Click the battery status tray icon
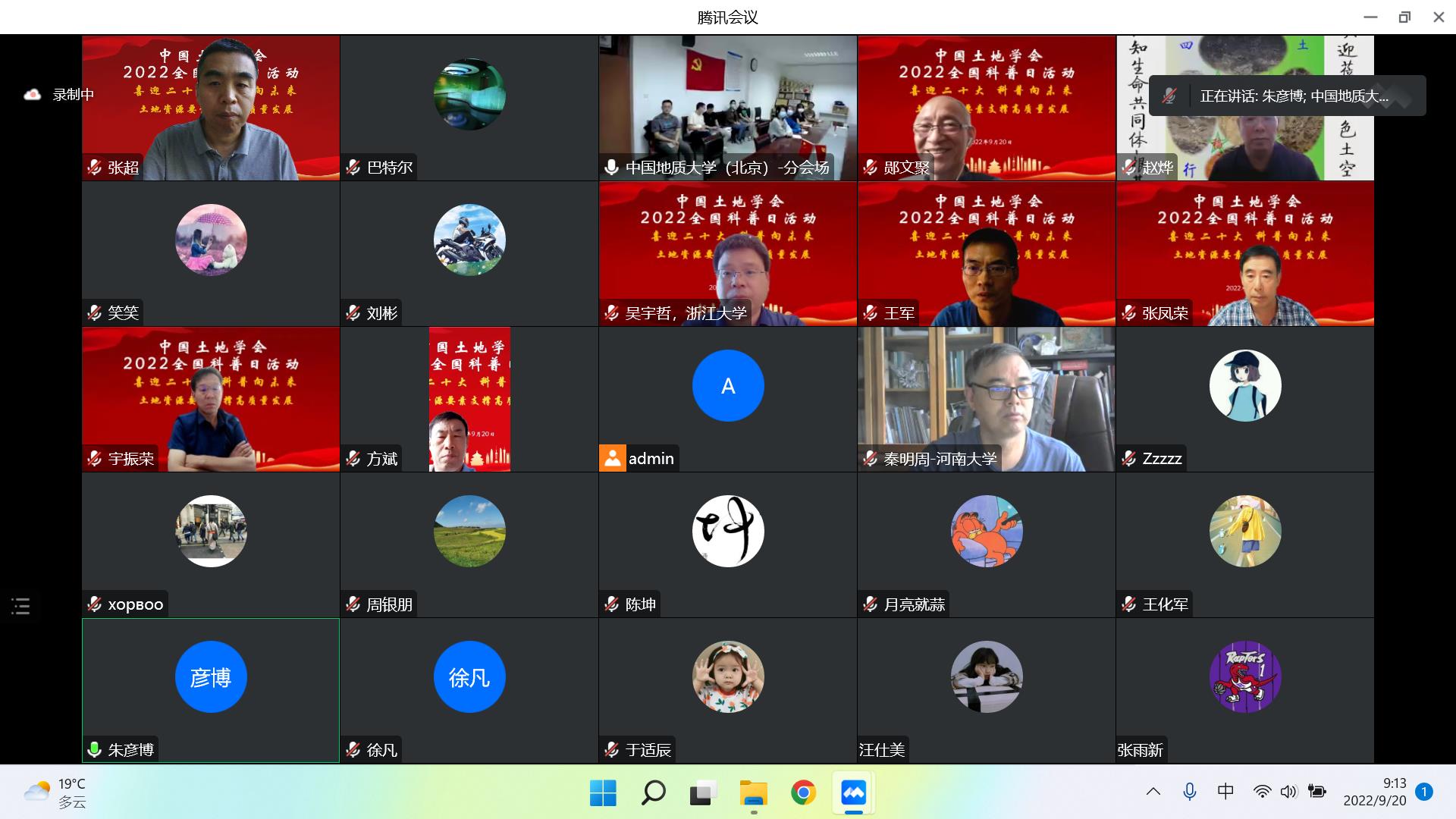The width and height of the screenshot is (1456, 819). pyautogui.click(x=1317, y=792)
